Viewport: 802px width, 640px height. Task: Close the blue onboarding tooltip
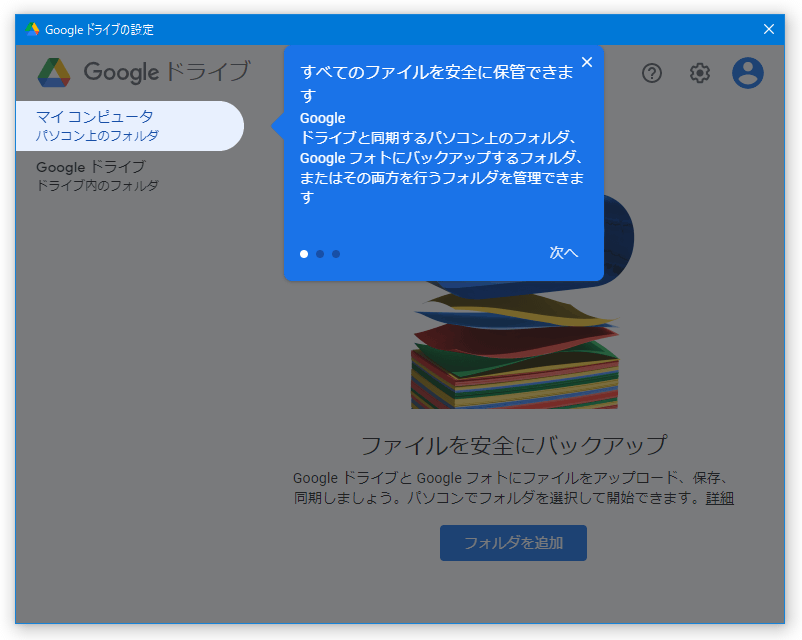point(587,62)
